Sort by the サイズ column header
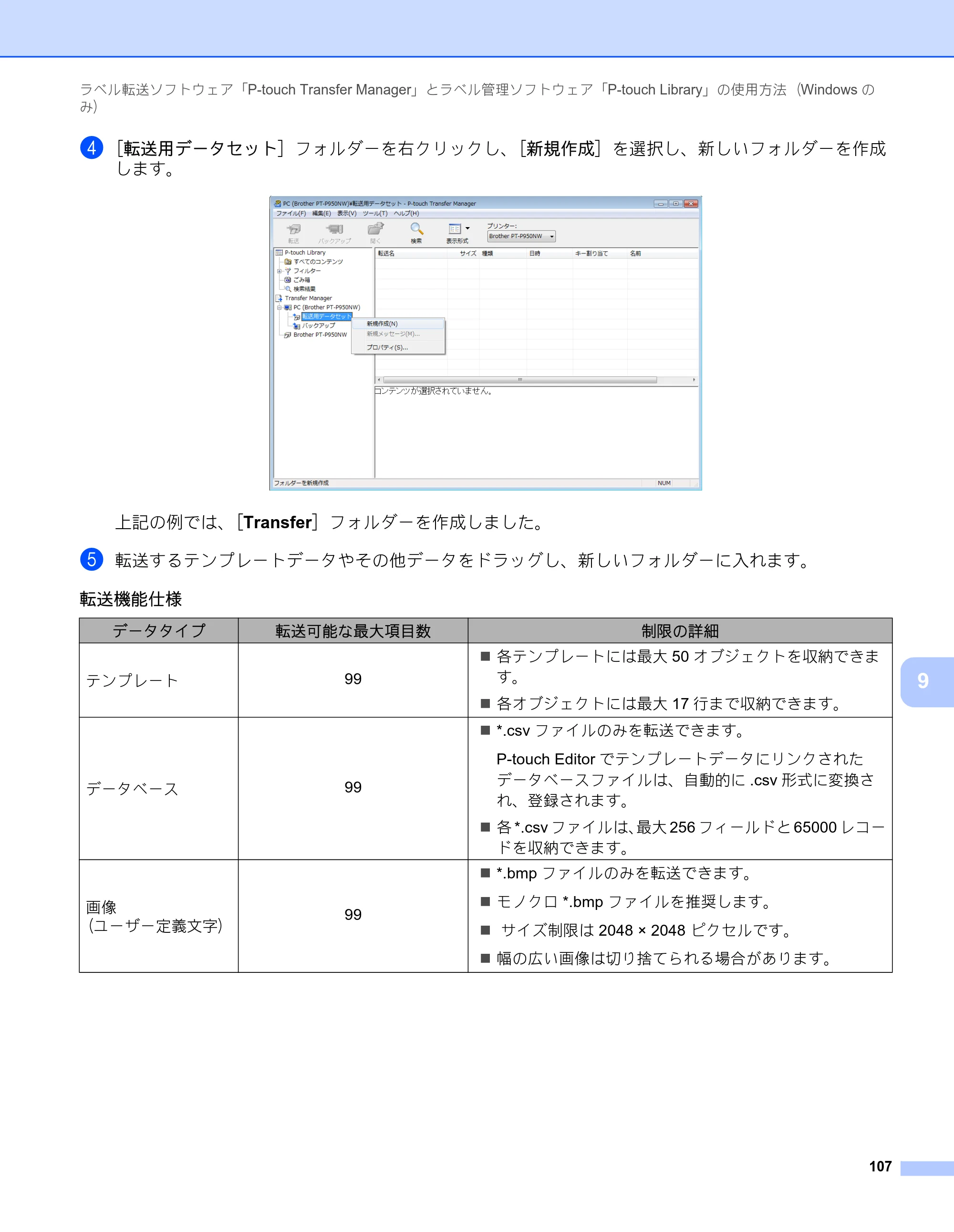The height and width of the screenshot is (1232, 954). [464, 253]
